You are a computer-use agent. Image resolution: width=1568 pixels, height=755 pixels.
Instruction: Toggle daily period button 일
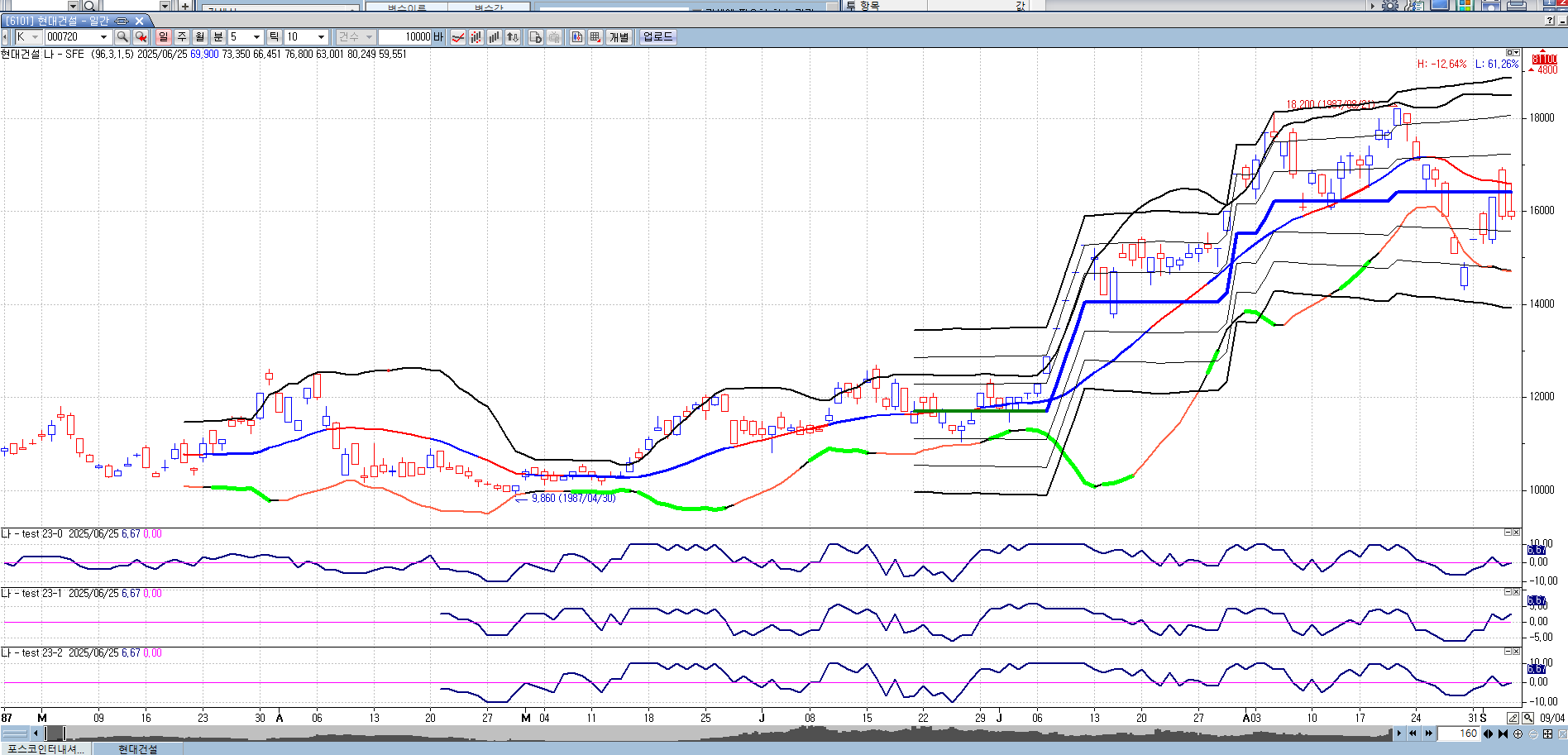tap(163, 37)
